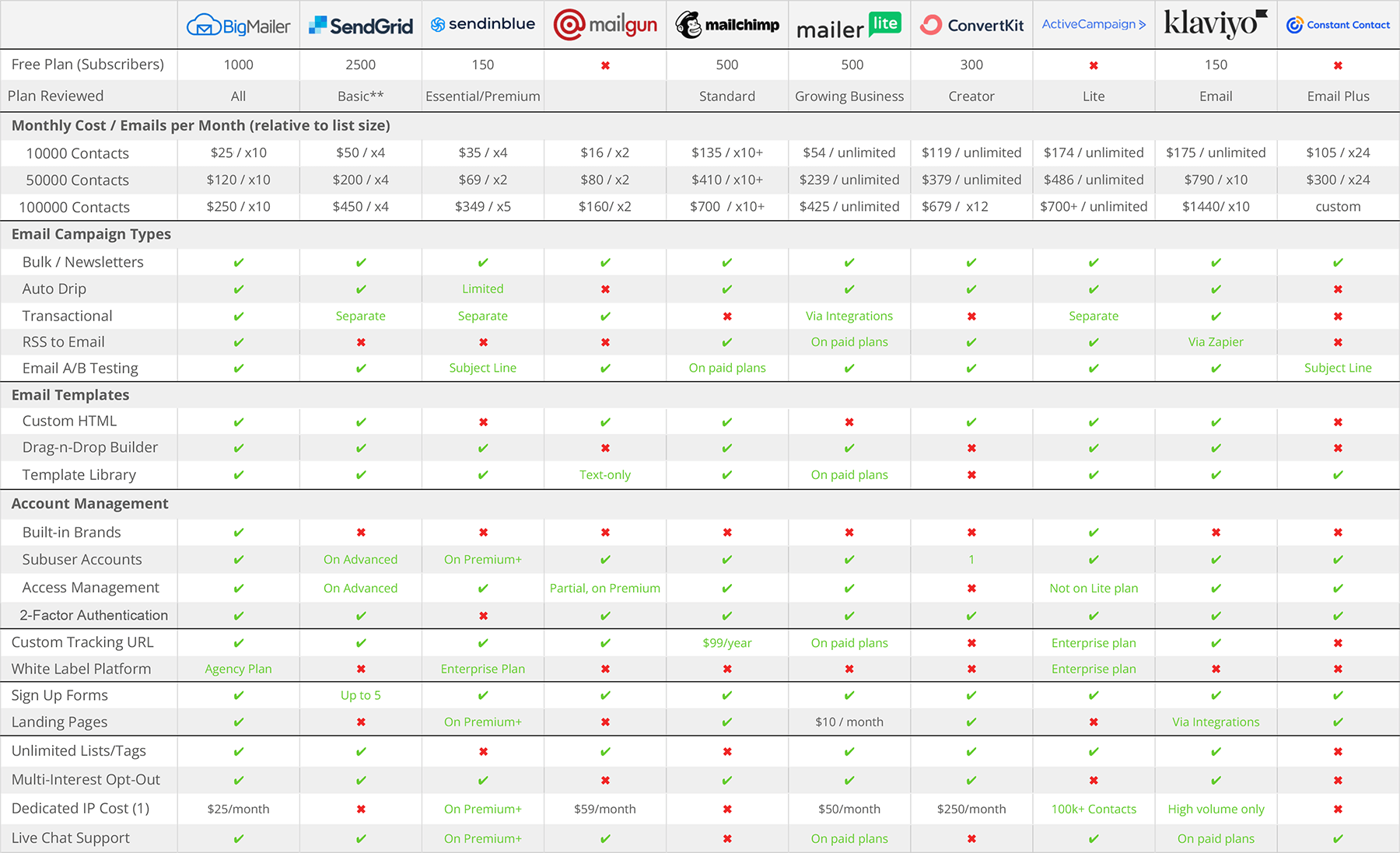Image resolution: width=1400 pixels, height=853 pixels.
Task: Click the 'custom' pricing cell for Constant Contact
Action: click(x=1337, y=207)
